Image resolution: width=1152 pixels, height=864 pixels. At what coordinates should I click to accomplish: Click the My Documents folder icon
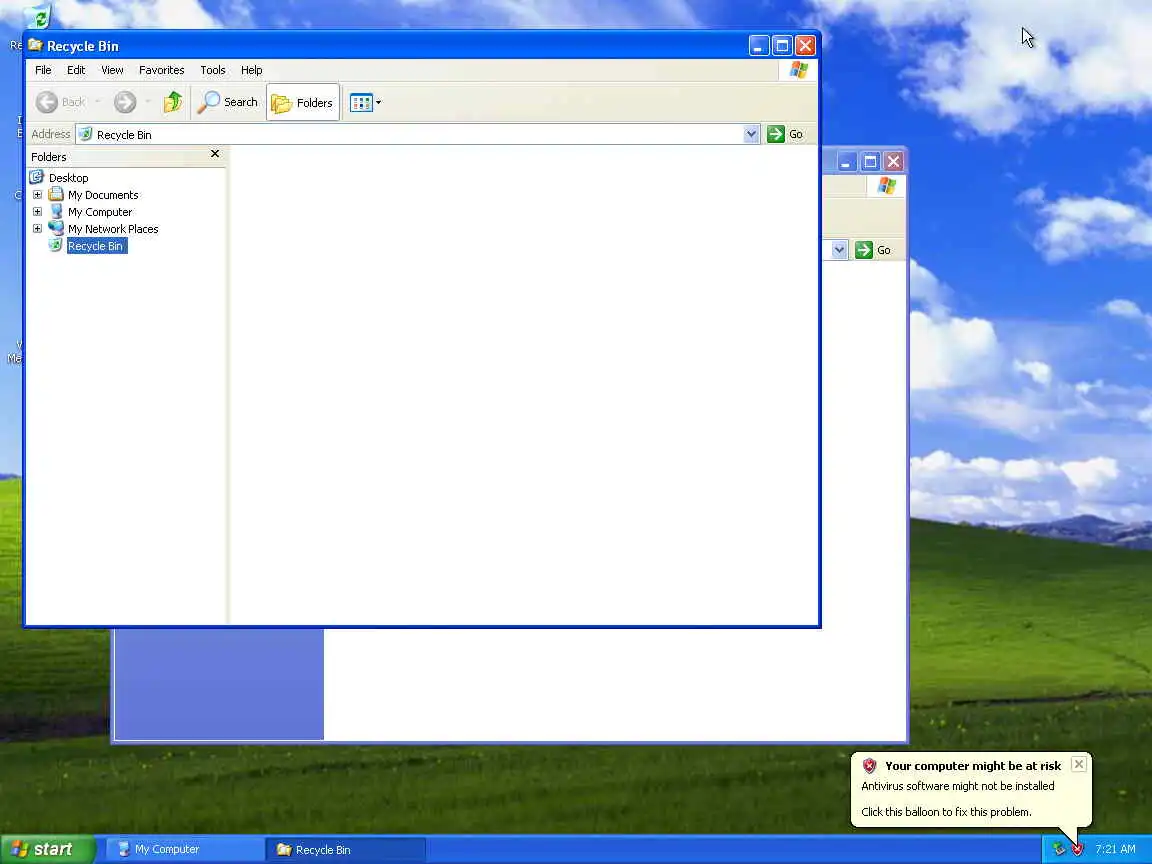coord(56,195)
